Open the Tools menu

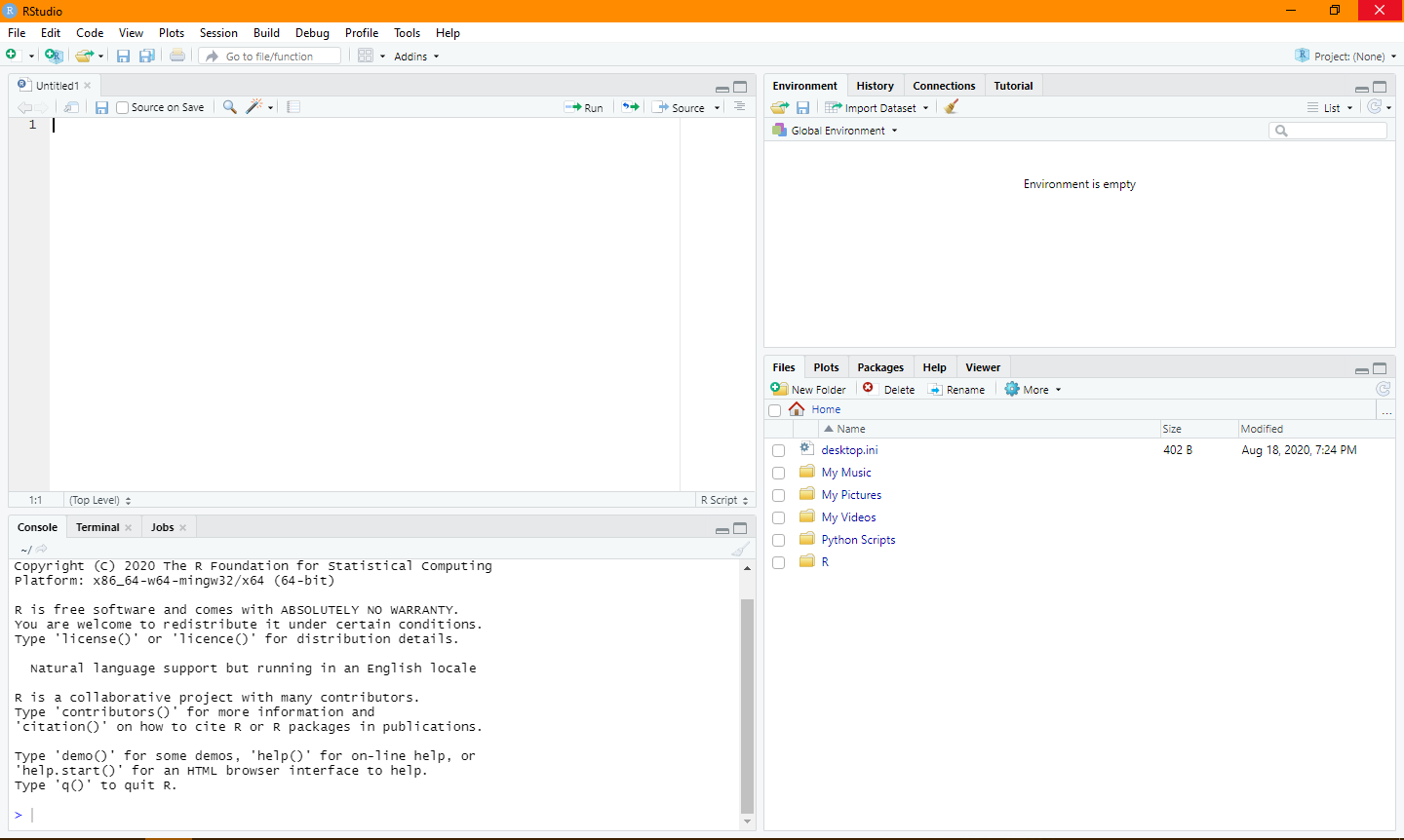pyautogui.click(x=408, y=33)
